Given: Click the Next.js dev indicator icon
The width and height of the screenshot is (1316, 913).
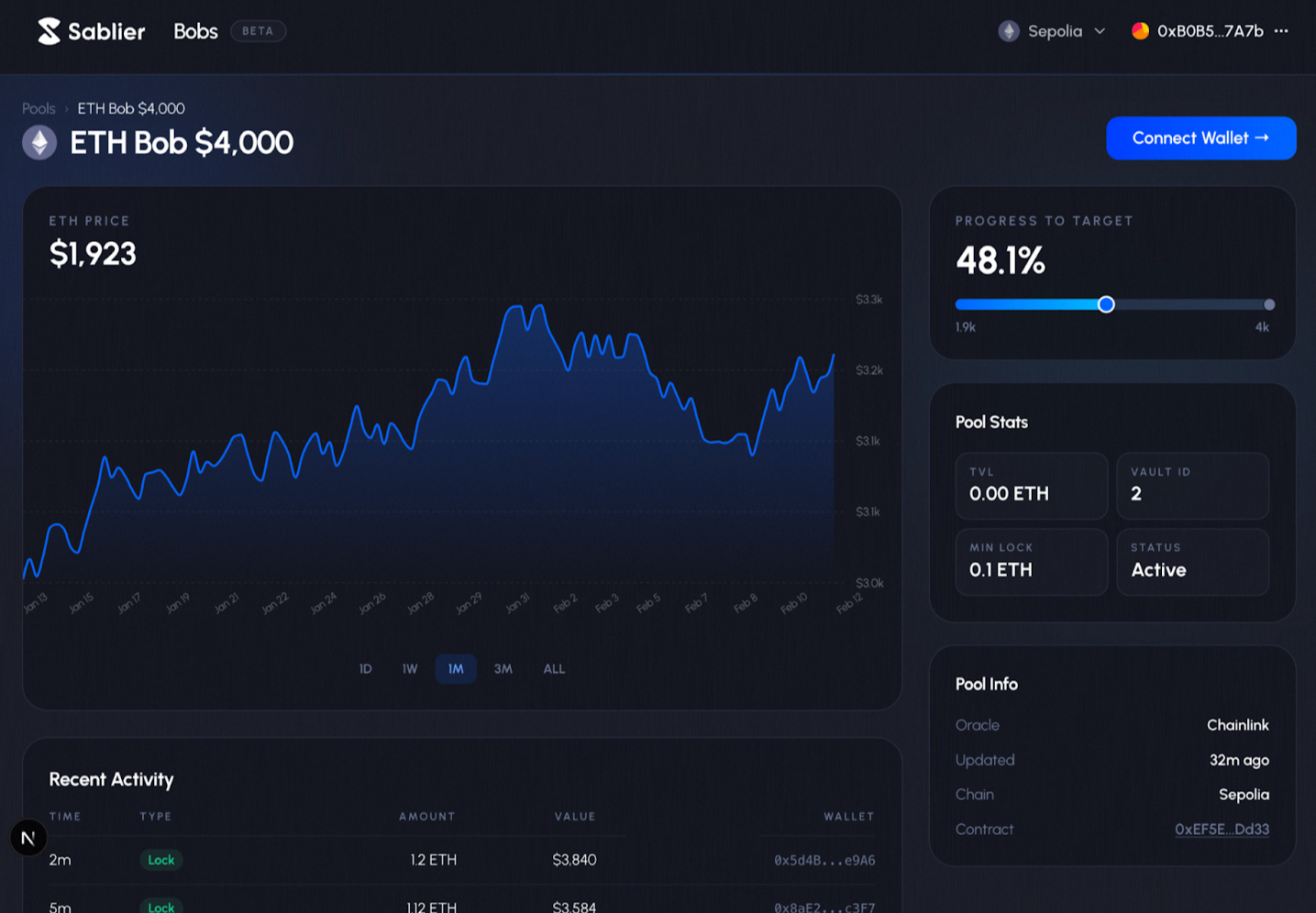Looking at the screenshot, I should pos(28,837).
